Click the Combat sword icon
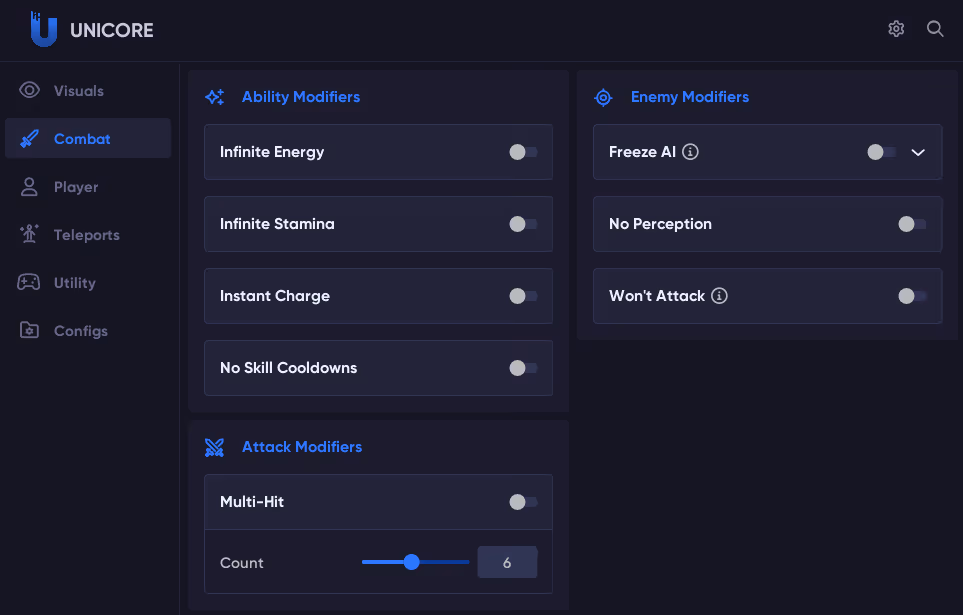Viewport: 963px width, 615px height. [x=29, y=139]
